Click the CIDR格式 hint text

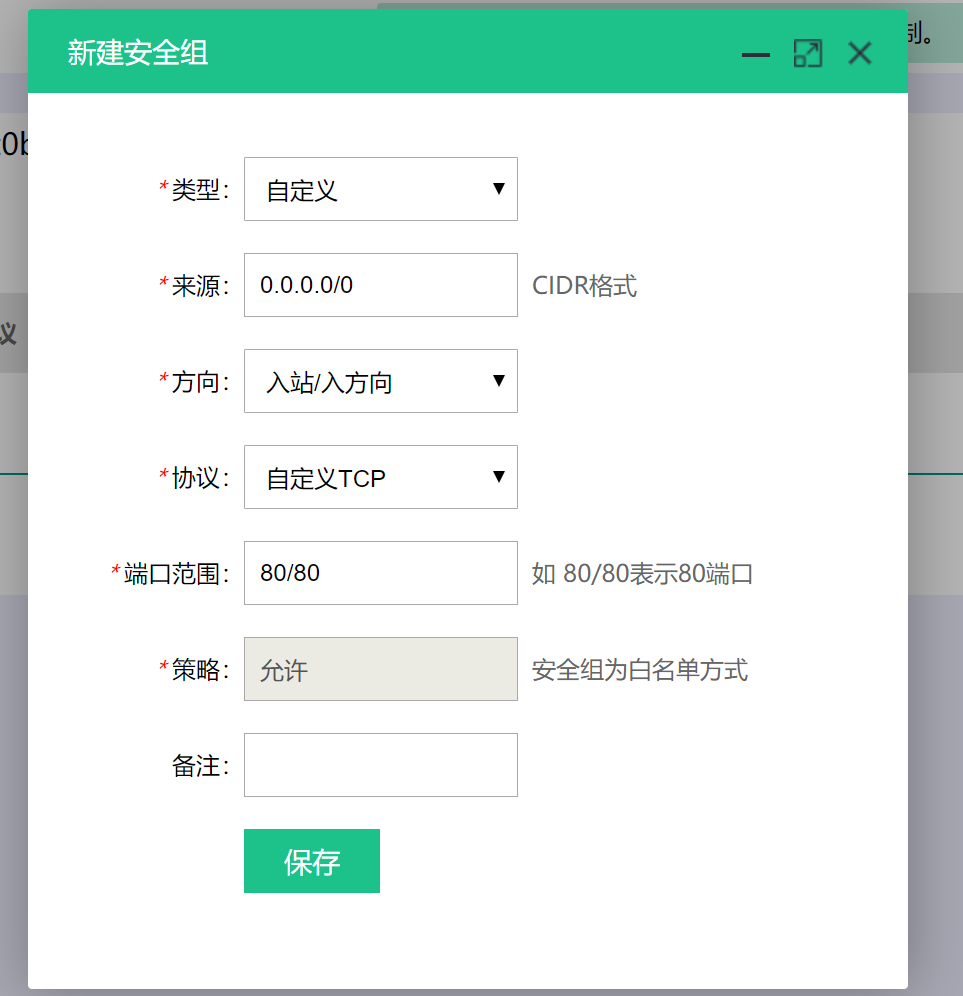point(584,286)
